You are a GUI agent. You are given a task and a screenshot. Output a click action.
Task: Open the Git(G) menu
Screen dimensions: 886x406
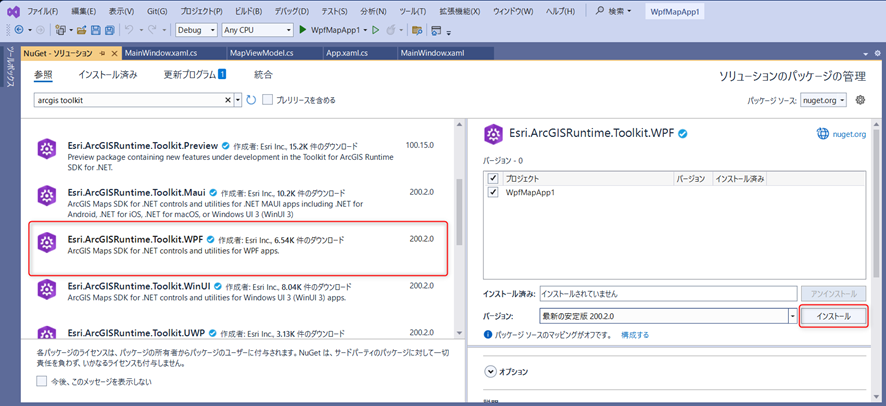156,11
